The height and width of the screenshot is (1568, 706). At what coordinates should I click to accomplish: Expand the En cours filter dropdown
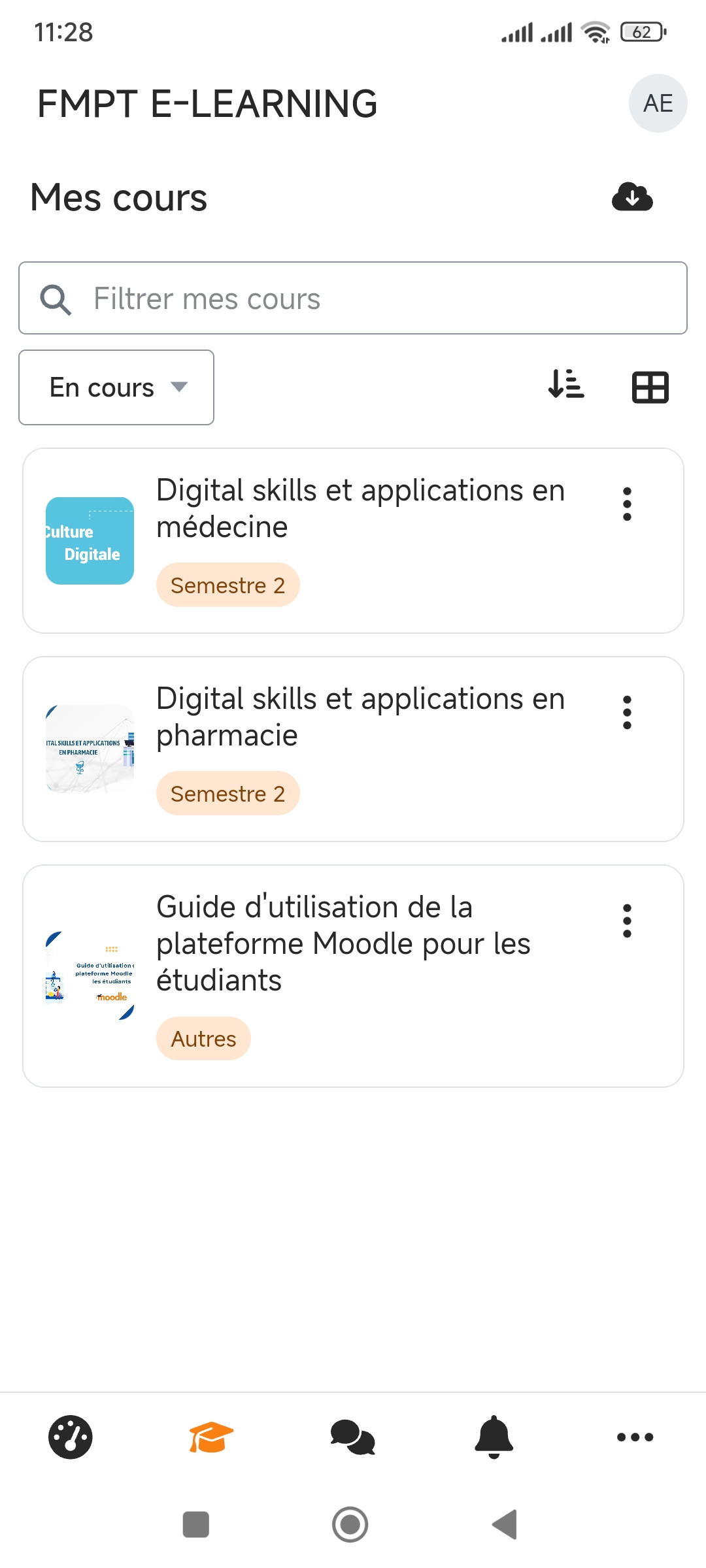pyautogui.click(x=116, y=387)
